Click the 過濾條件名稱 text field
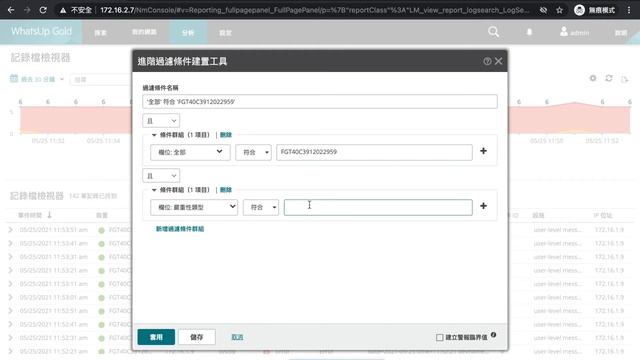The width and height of the screenshot is (640, 360). click(x=320, y=102)
